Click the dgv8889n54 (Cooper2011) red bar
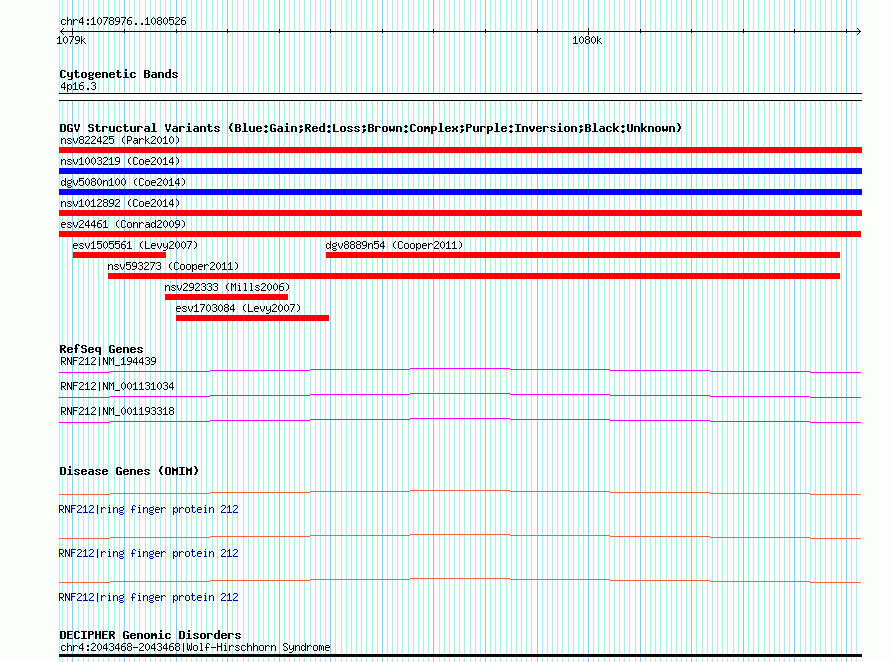 (583, 255)
